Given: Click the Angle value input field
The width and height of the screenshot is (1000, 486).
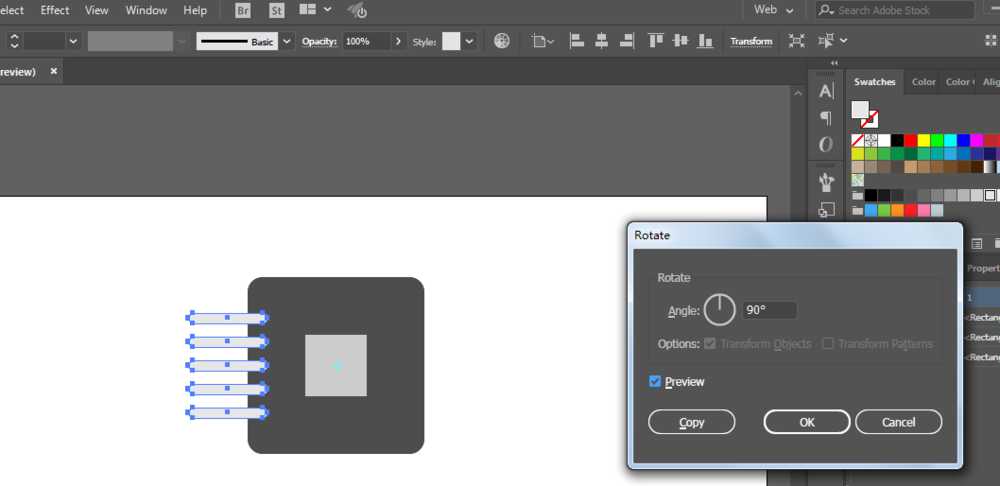Looking at the screenshot, I should (x=769, y=310).
